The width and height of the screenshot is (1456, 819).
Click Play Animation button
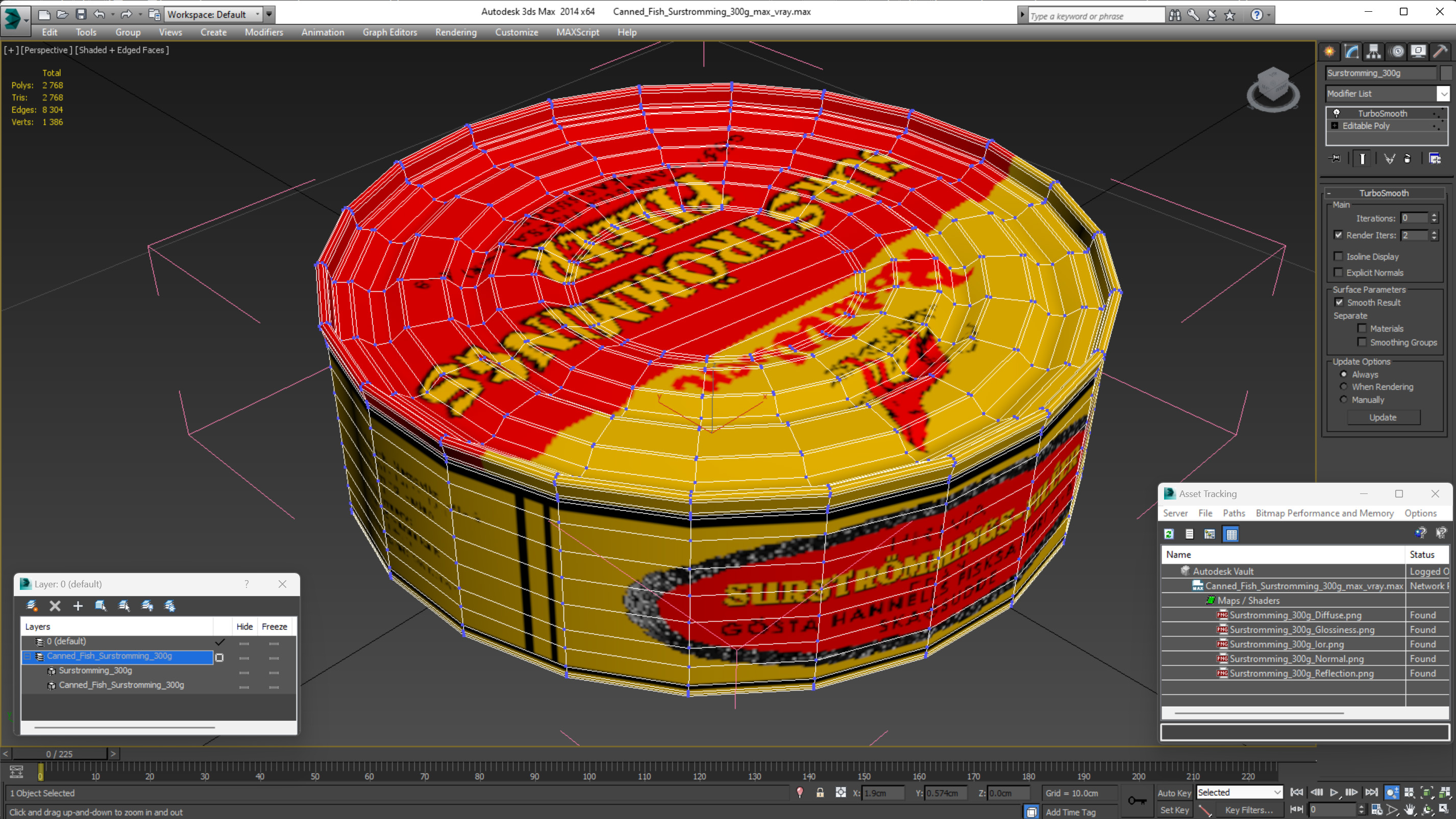1334,792
